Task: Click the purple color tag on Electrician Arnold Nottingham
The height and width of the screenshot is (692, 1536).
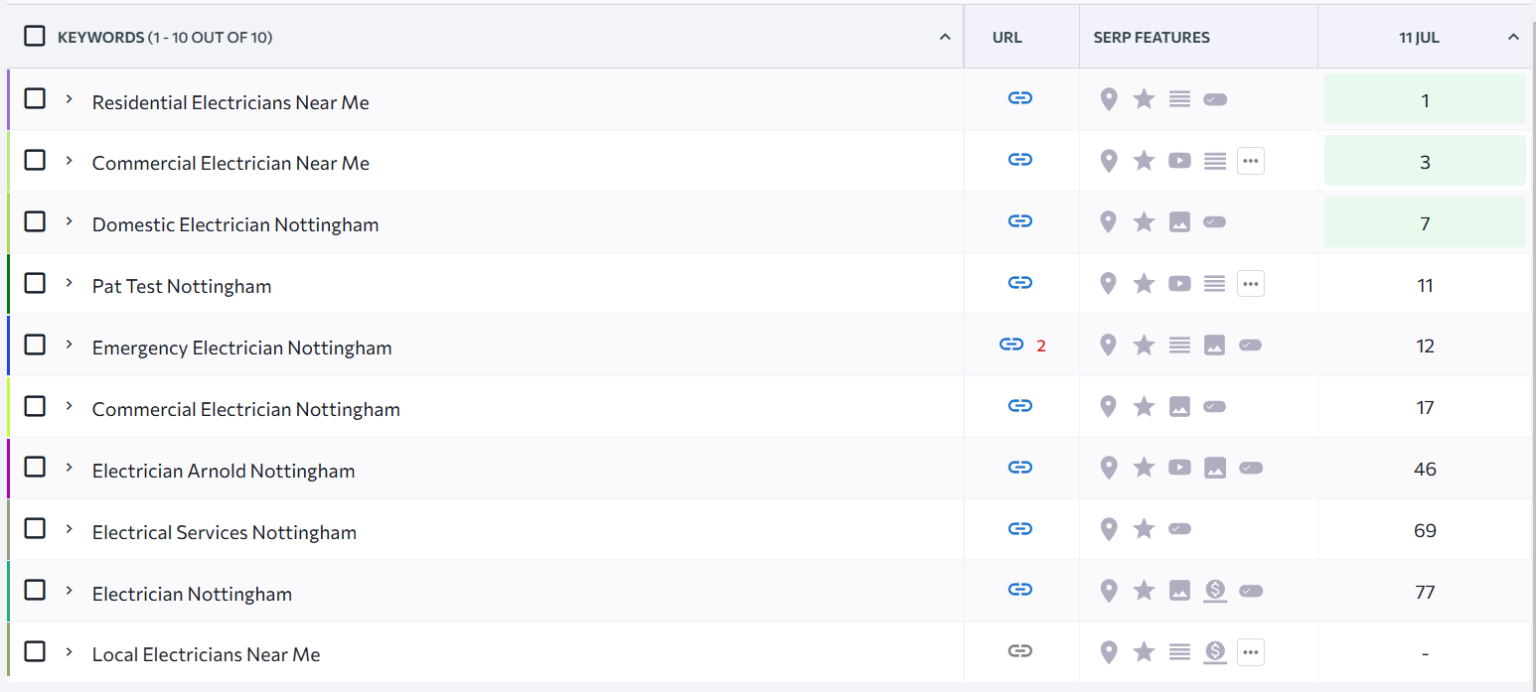Action: coord(8,468)
